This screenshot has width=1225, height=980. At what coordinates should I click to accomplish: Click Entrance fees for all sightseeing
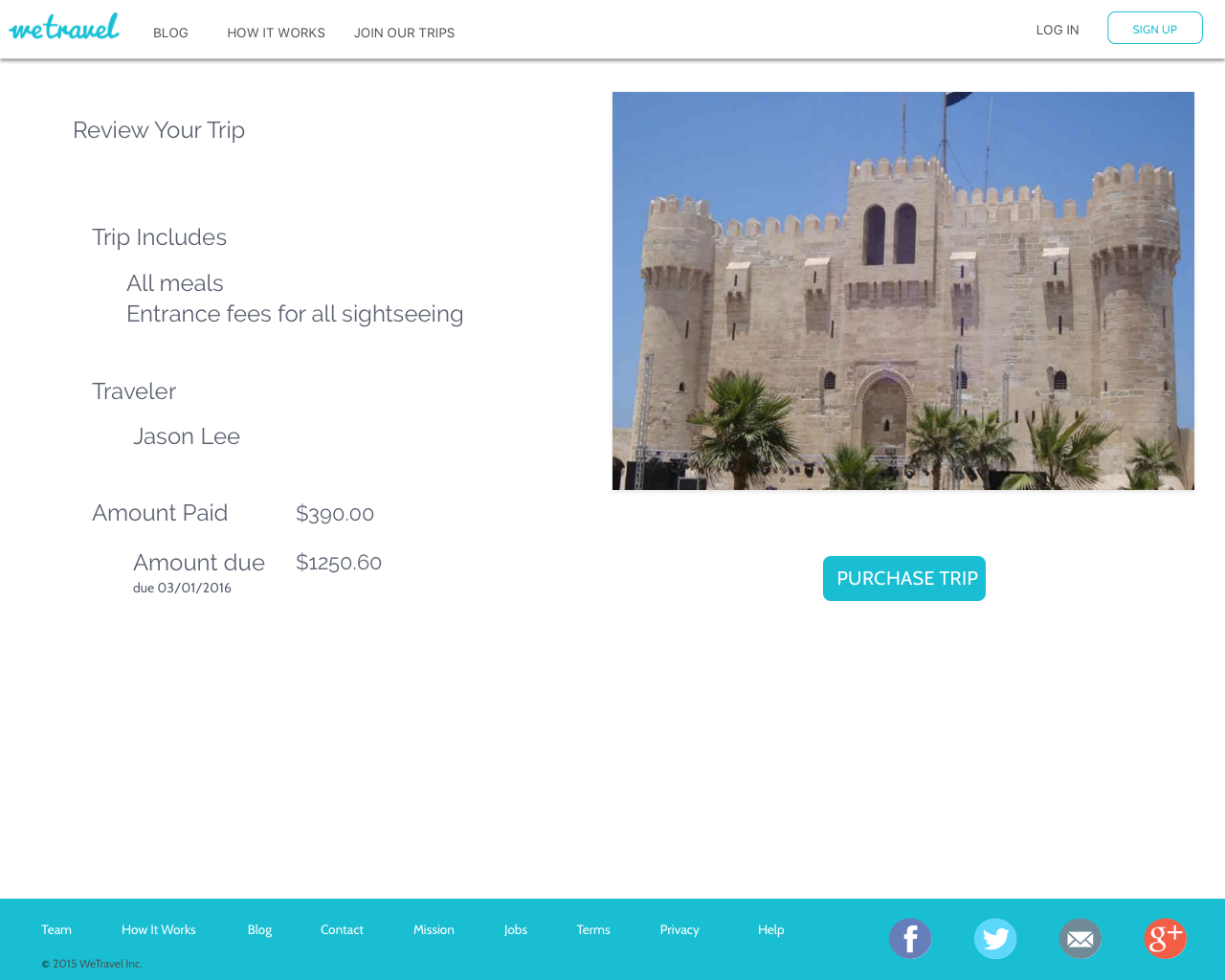click(x=295, y=314)
